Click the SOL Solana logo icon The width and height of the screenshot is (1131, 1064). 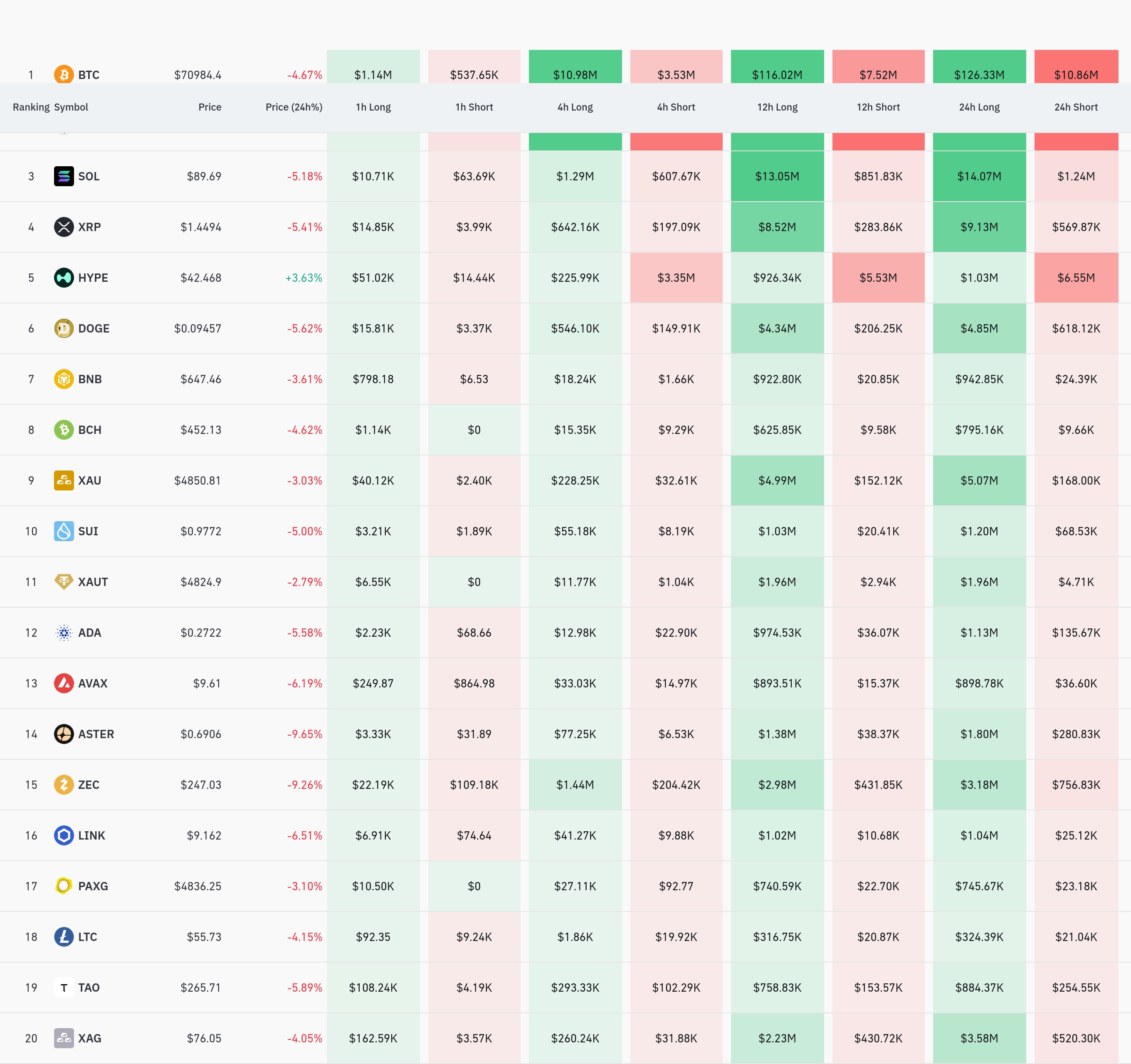(x=64, y=176)
